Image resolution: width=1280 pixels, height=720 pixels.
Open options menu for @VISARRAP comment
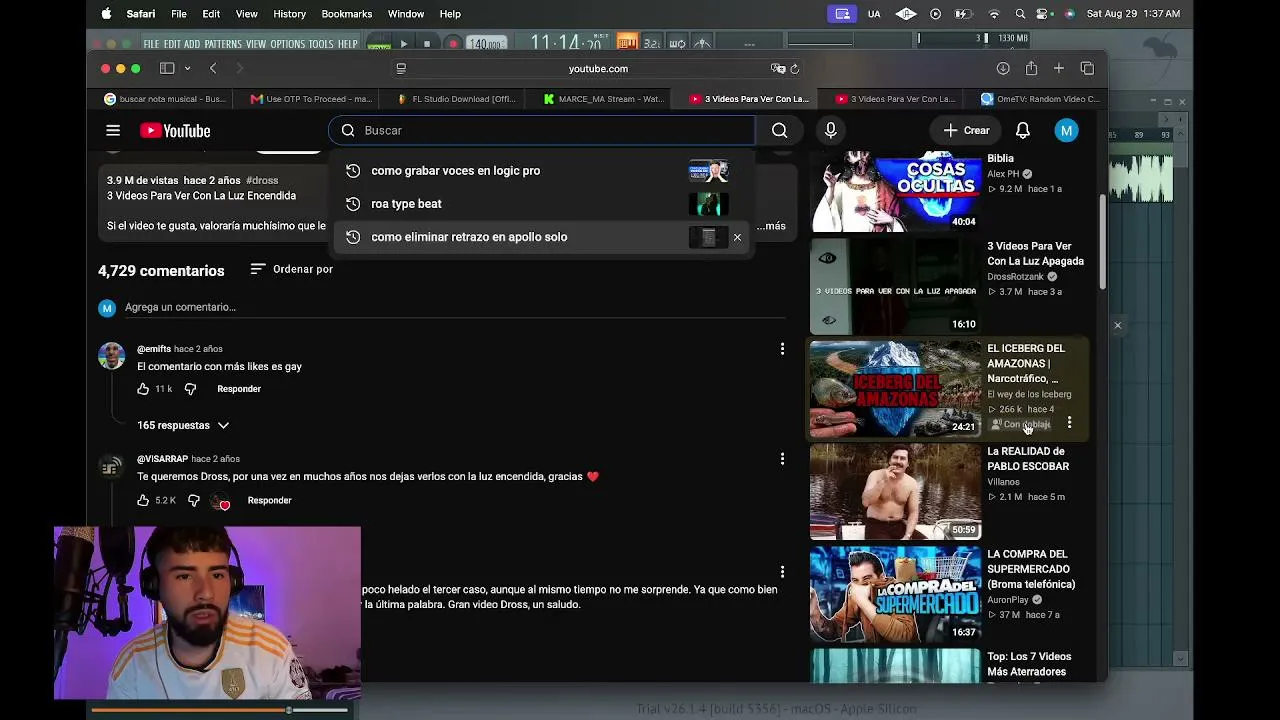[x=782, y=458]
